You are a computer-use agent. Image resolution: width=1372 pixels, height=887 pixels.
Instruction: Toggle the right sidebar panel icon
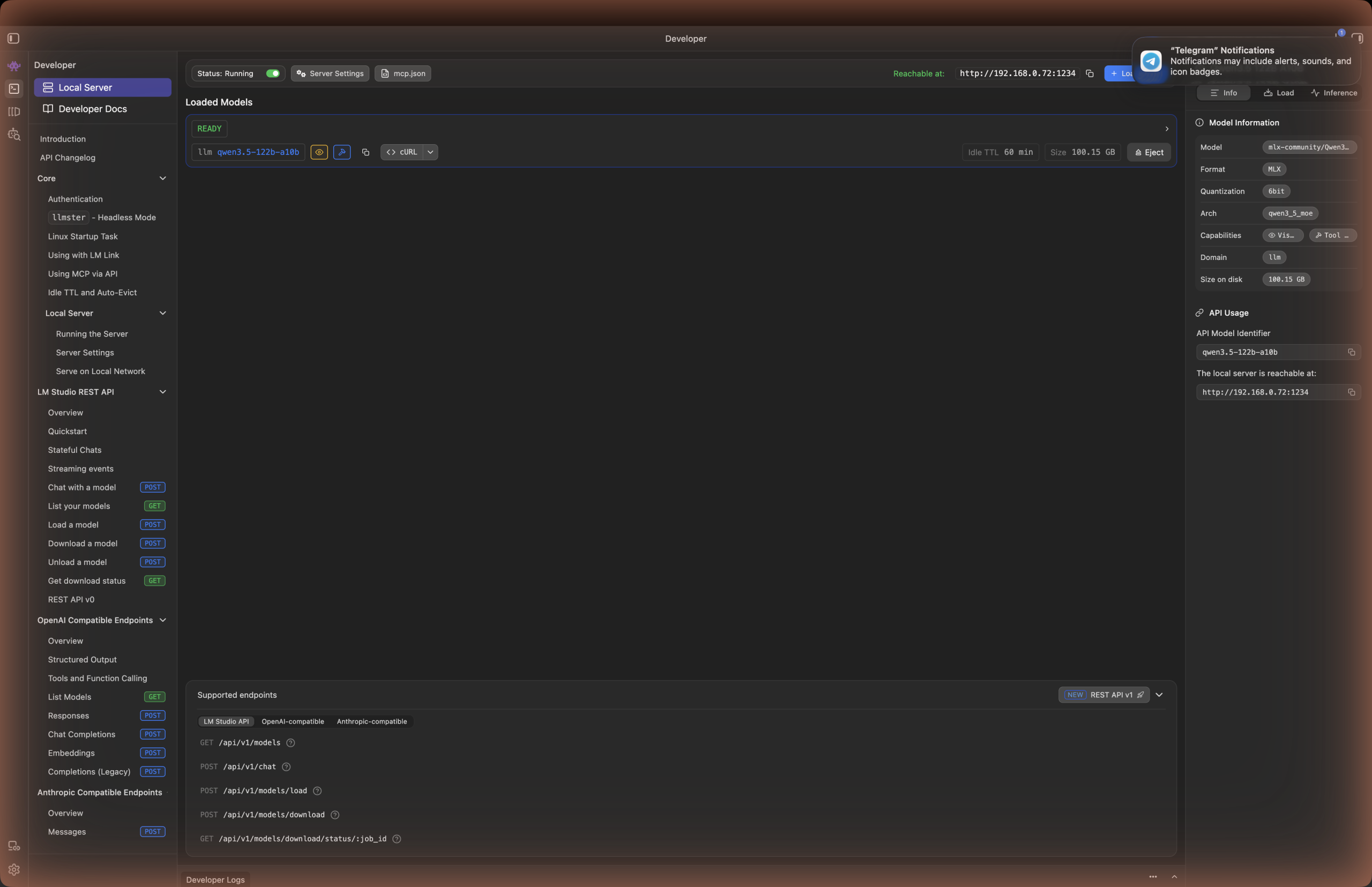pos(1358,39)
